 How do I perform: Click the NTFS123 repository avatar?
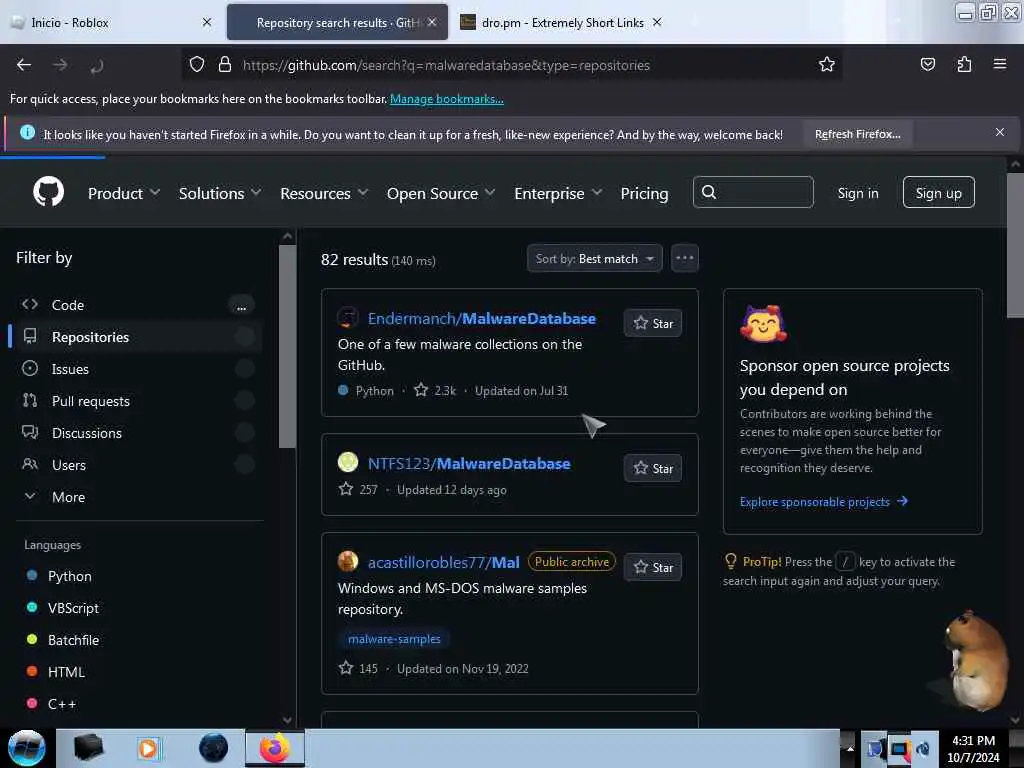(347, 462)
